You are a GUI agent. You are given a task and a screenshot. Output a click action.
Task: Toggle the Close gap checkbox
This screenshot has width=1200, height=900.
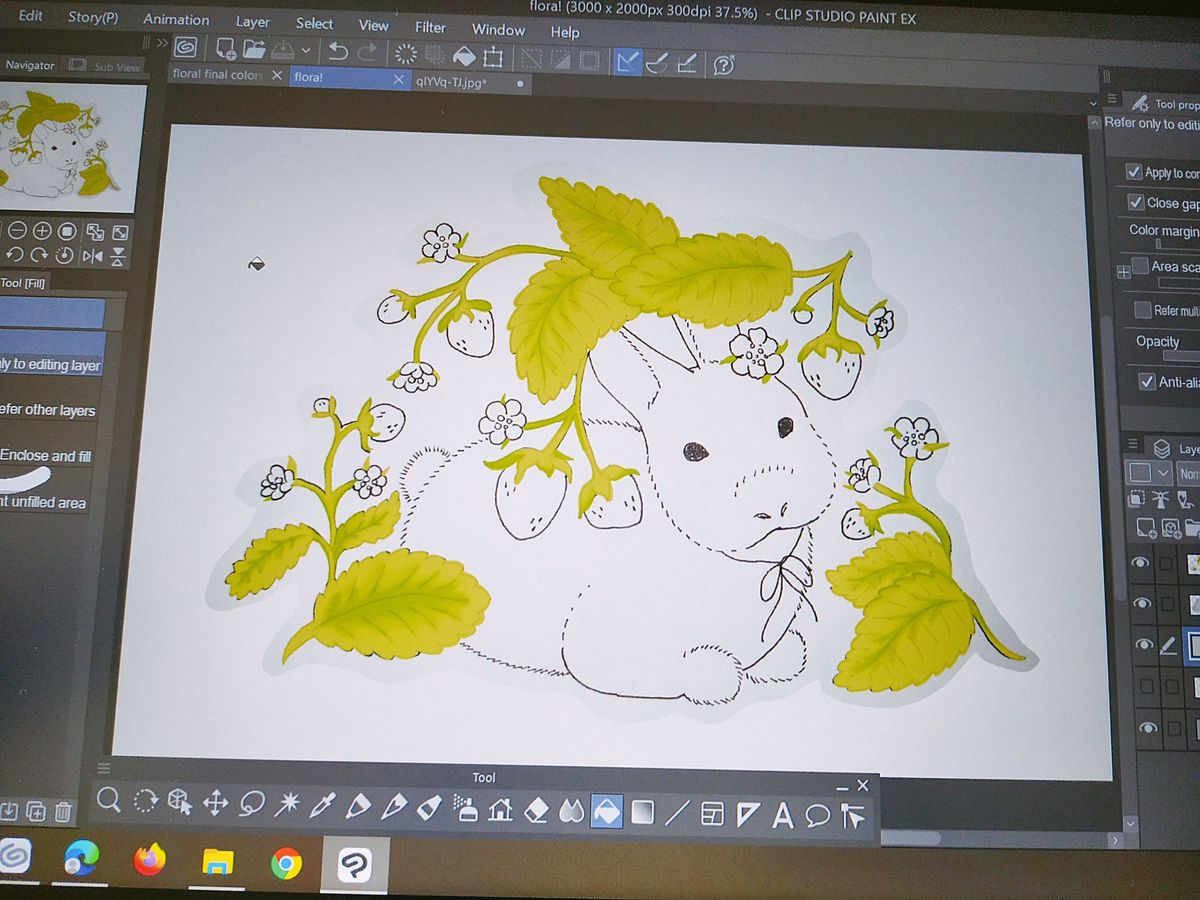coord(1135,202)
